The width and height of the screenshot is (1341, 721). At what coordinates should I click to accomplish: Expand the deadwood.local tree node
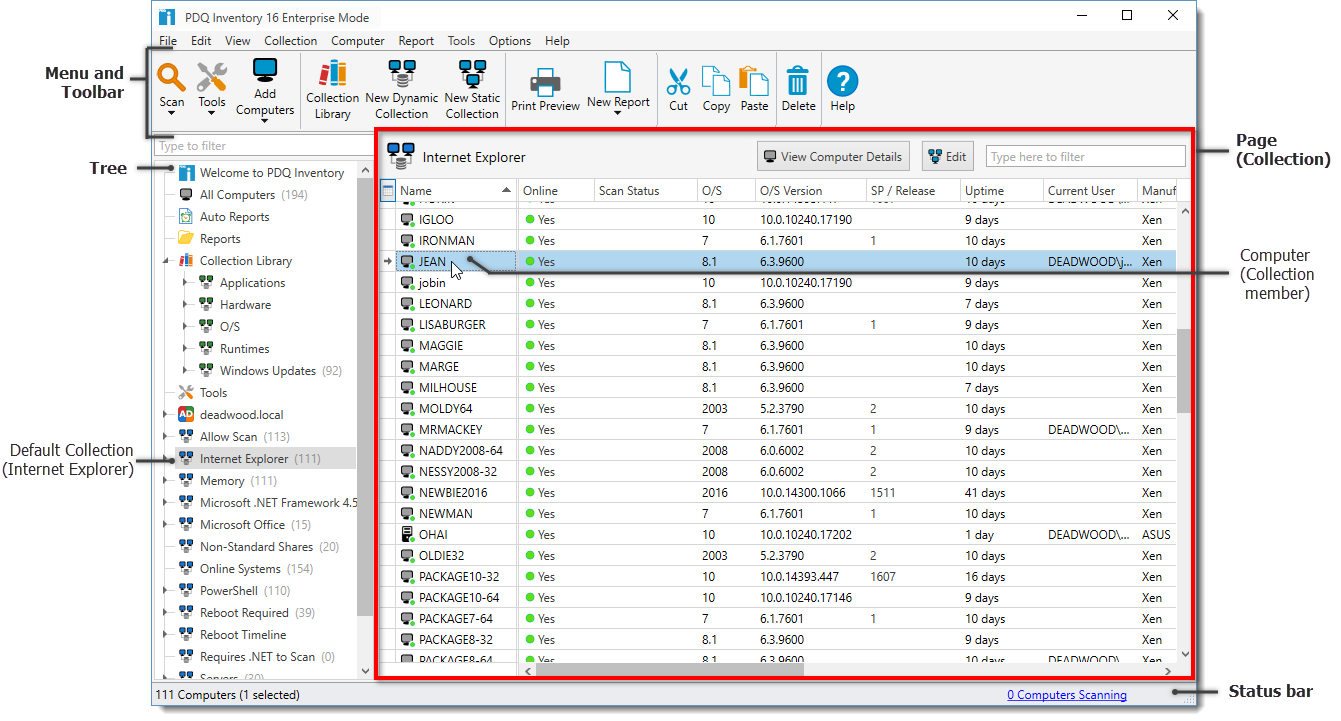[x=166, y=415]
